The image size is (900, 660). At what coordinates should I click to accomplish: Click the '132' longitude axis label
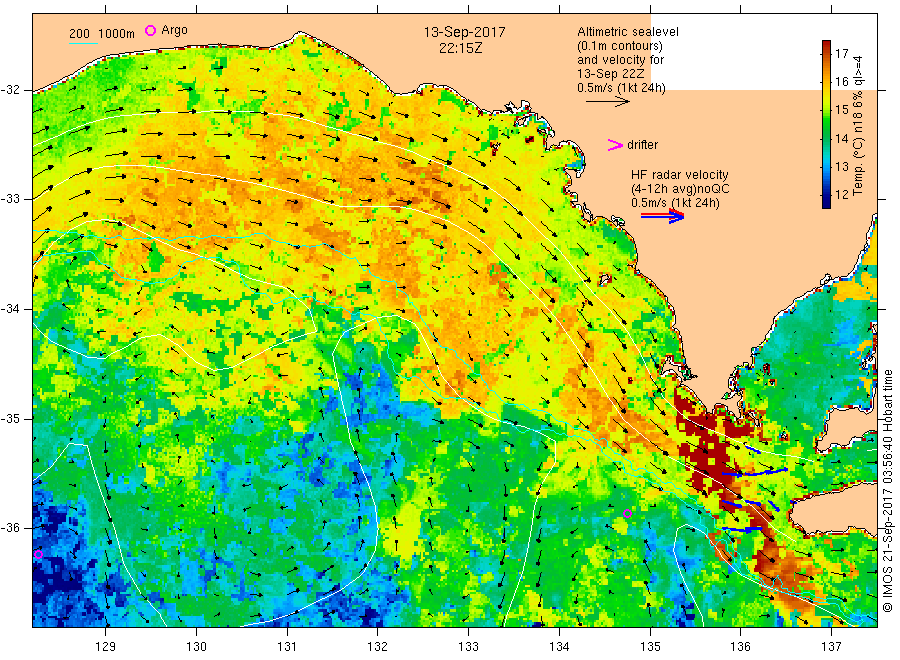pyautogui.click(x=378, y=647)
